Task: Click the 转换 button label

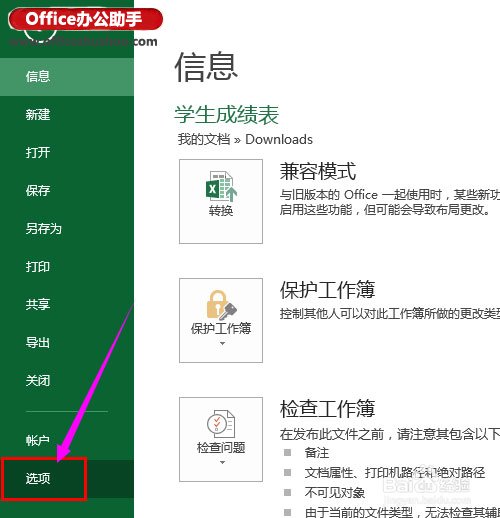Action: 221,211
